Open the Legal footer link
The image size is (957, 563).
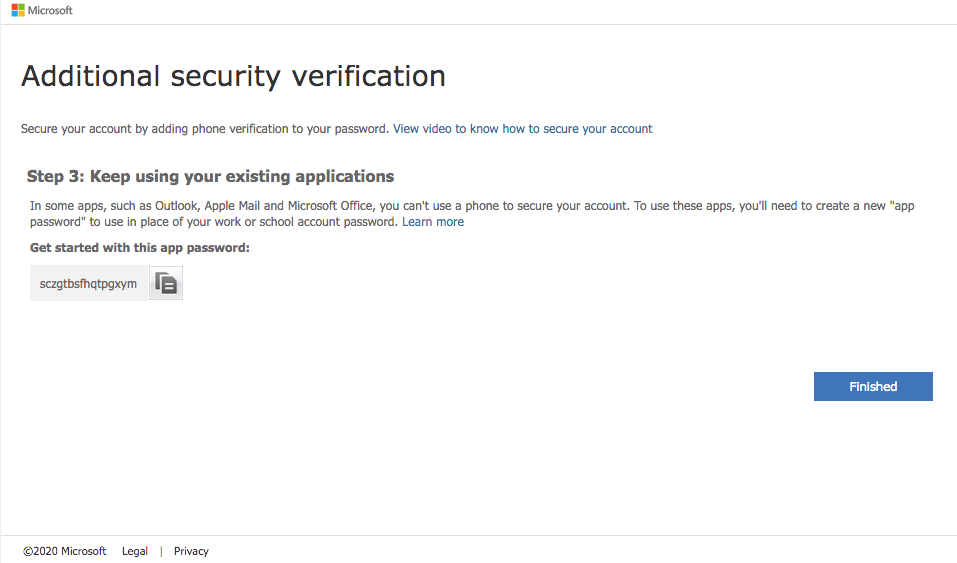(135, 551)
